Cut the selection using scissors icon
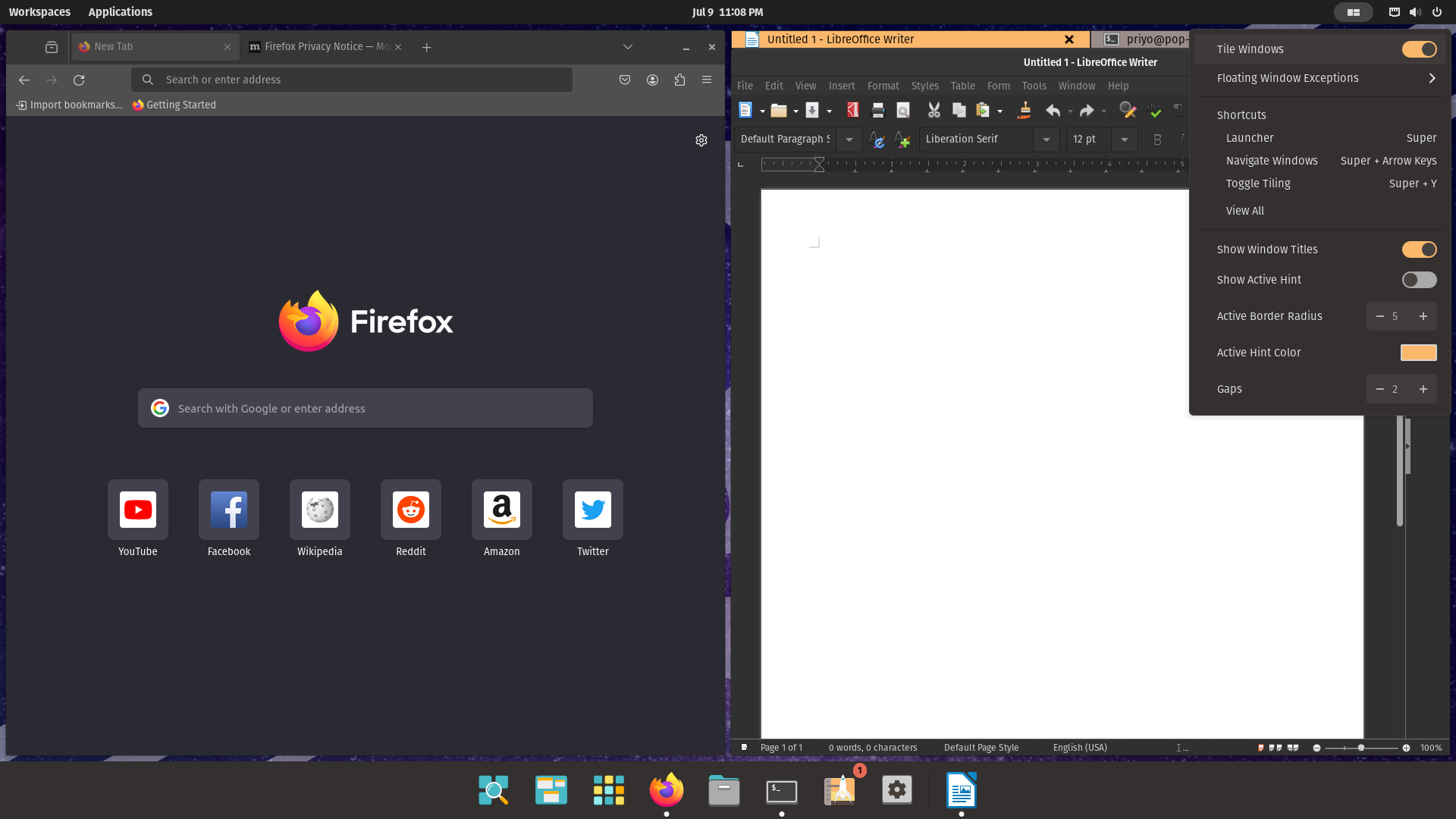The height and width of the screenshot is (819, 1456). pos(934,110)
